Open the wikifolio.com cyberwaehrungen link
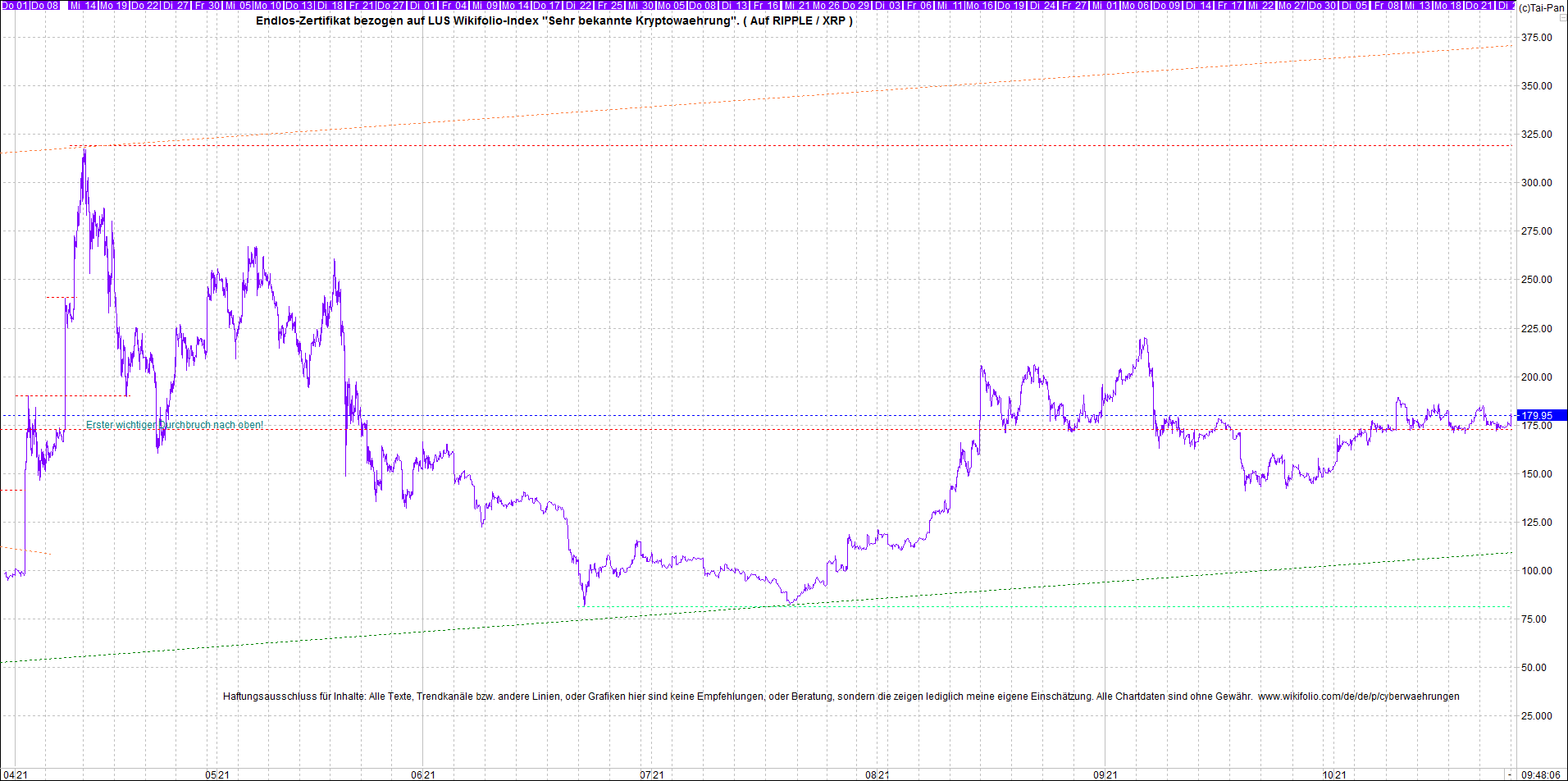The image size is (1568, 781). (x=1358, y=697)
